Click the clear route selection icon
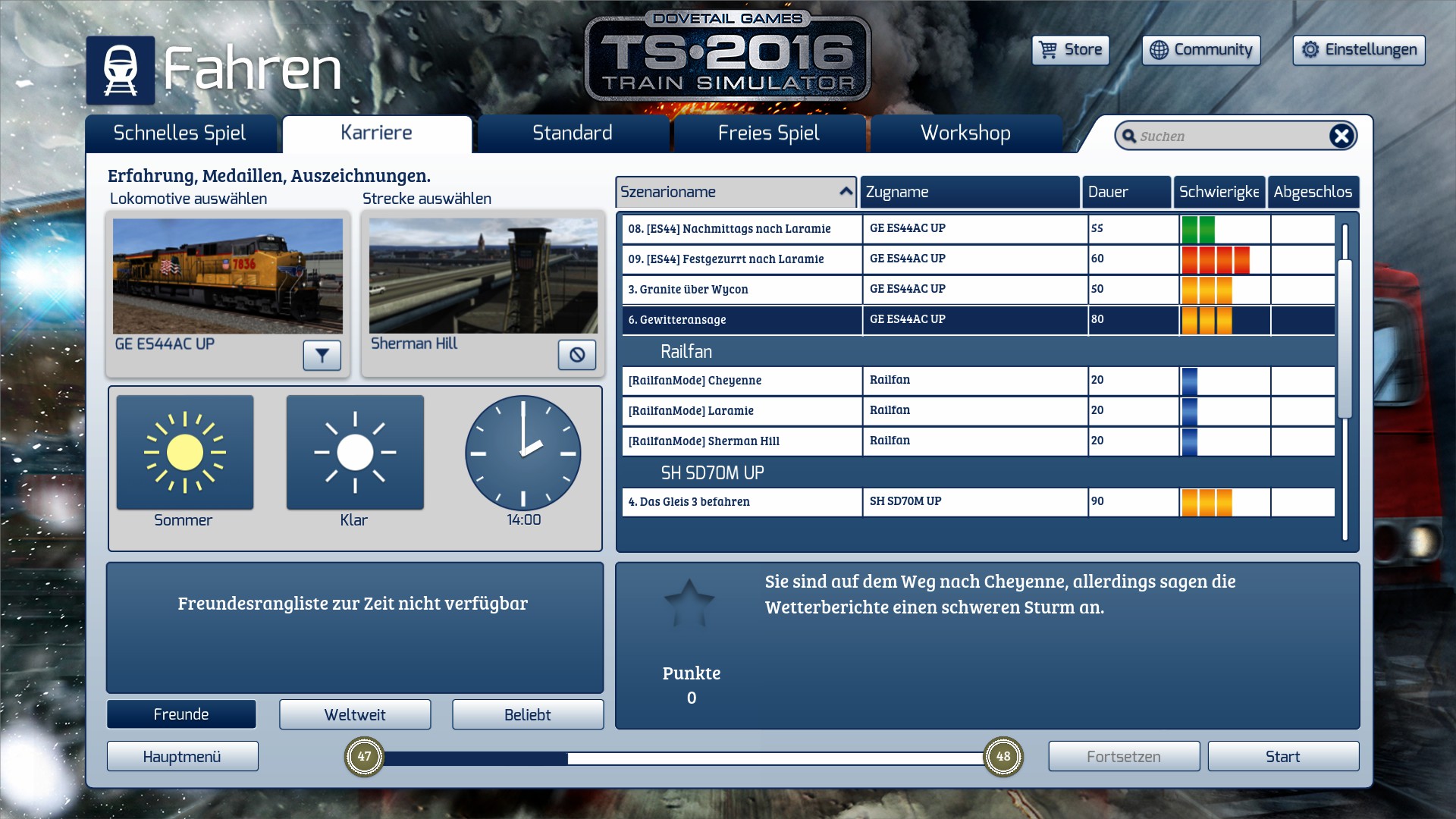The image size is (1456, 819). 577,355
